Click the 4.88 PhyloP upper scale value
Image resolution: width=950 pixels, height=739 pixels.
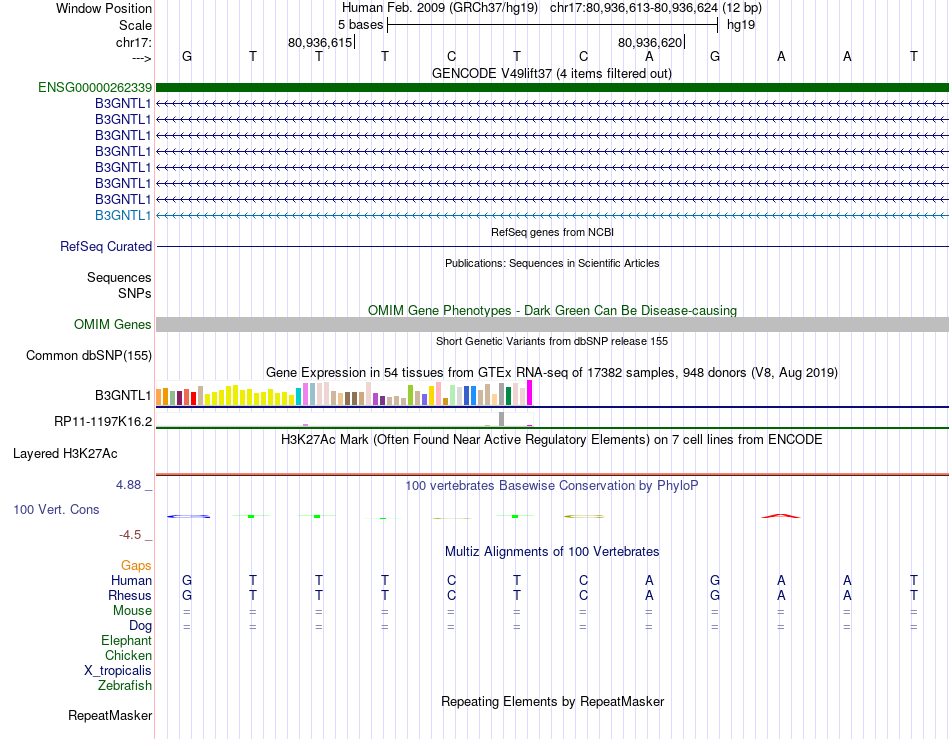128,485
